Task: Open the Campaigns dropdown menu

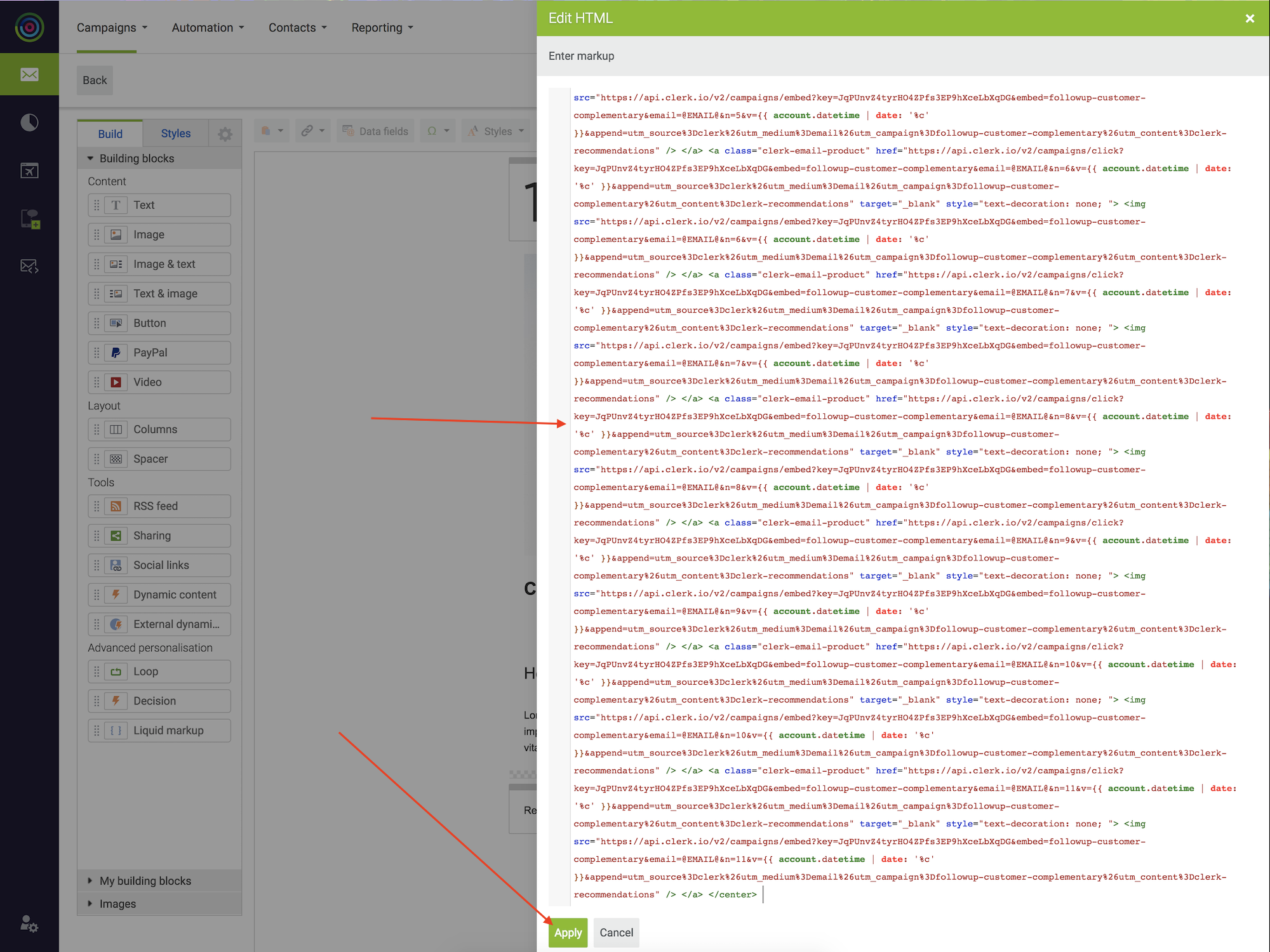Action: (x=112, y=28)
